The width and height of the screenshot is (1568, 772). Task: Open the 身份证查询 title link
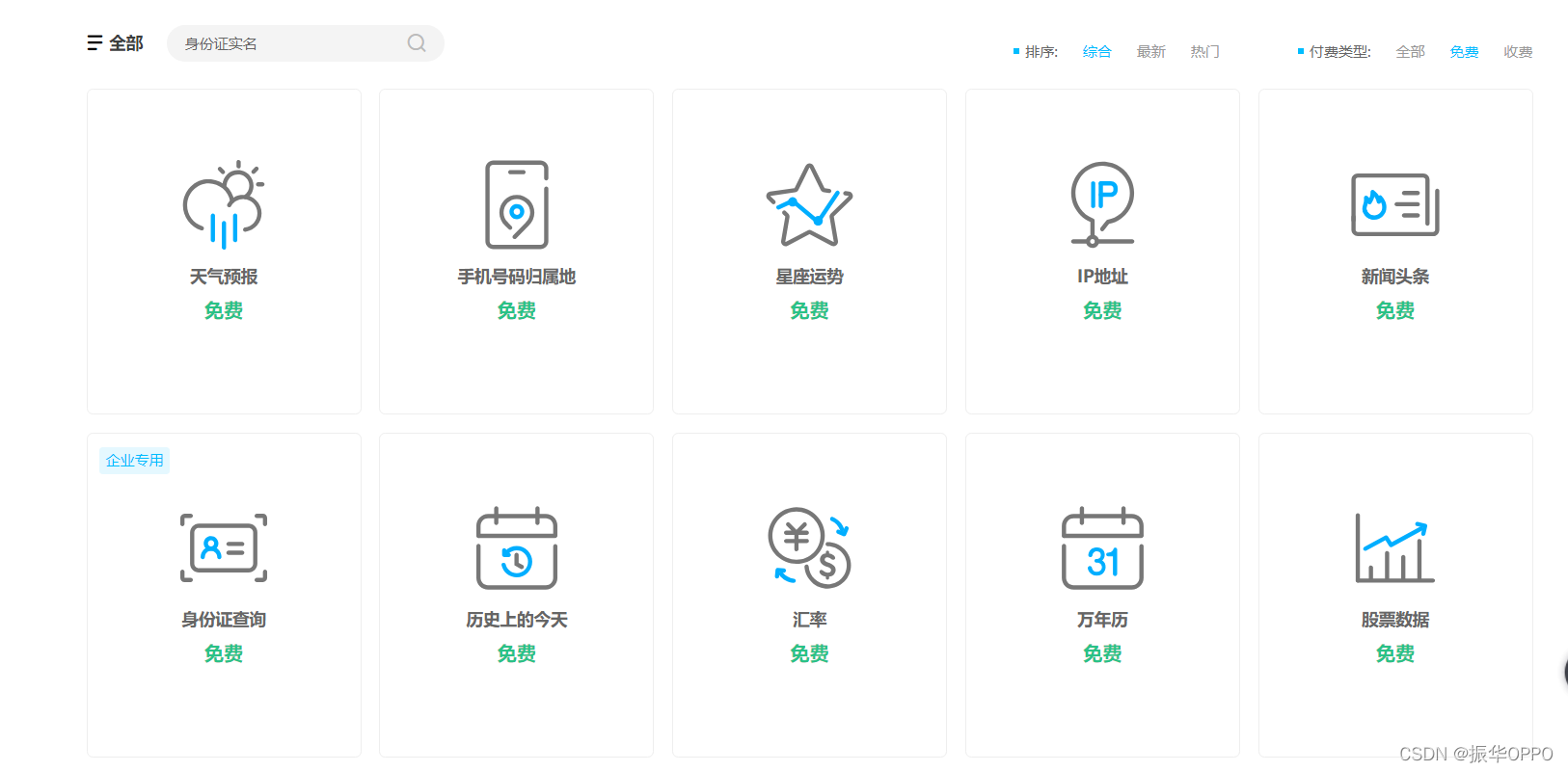pyautogui.click(x=224, y=620)
